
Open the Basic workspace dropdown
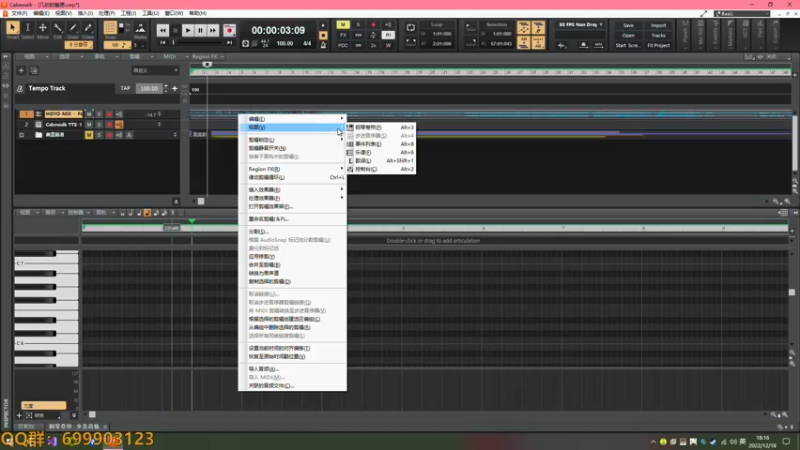point(742,14)
